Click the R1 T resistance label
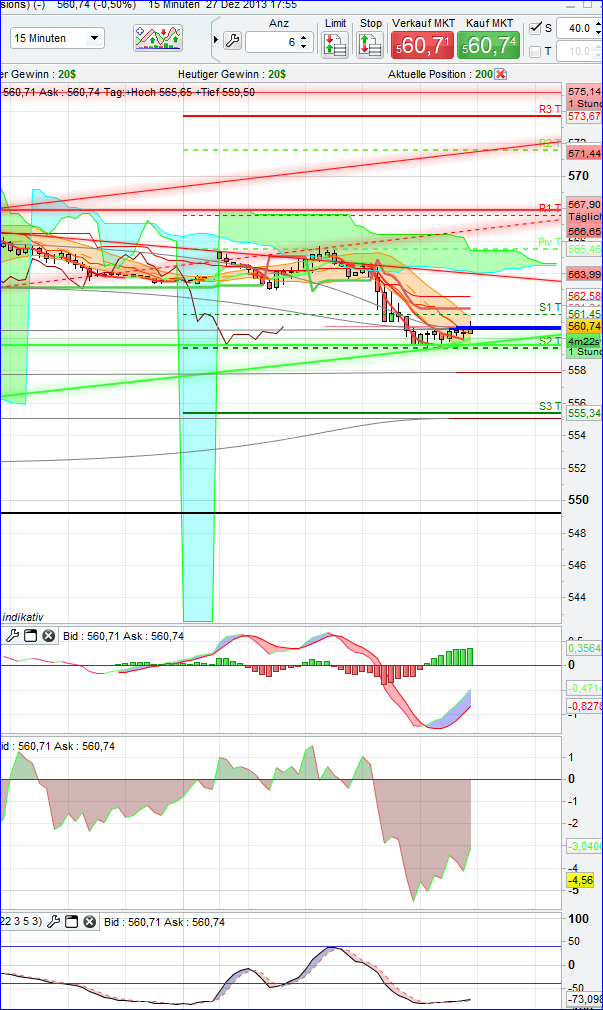603x1010 pixels. (x=550, y=208)
